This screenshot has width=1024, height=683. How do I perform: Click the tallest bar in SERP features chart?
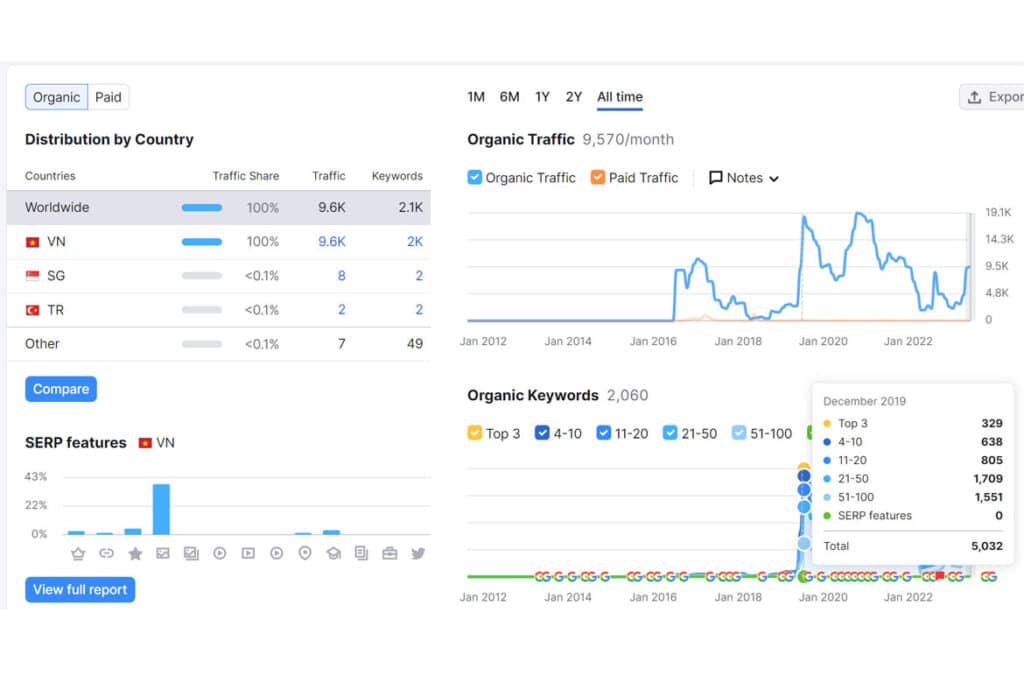[161, 509]
